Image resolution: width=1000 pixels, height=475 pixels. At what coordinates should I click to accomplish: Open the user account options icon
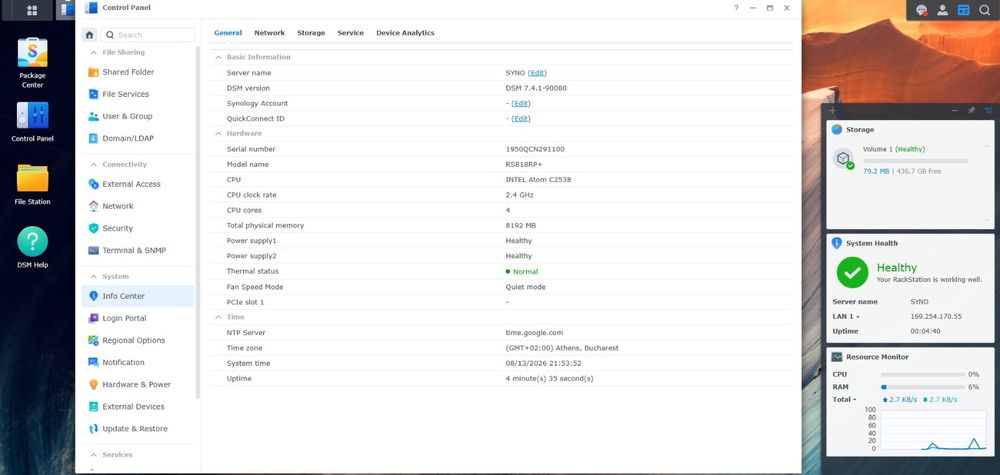tap(942, 10)
